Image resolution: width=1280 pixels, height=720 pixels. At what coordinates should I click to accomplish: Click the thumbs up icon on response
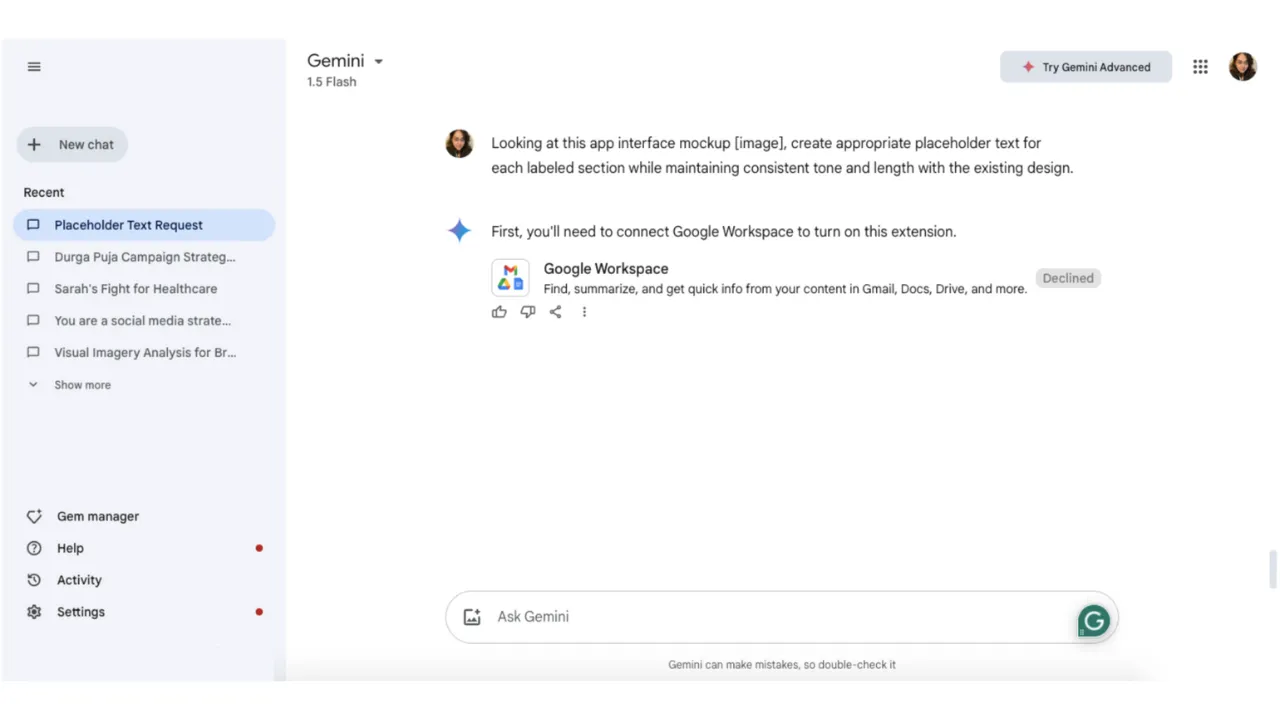(499, 312)
